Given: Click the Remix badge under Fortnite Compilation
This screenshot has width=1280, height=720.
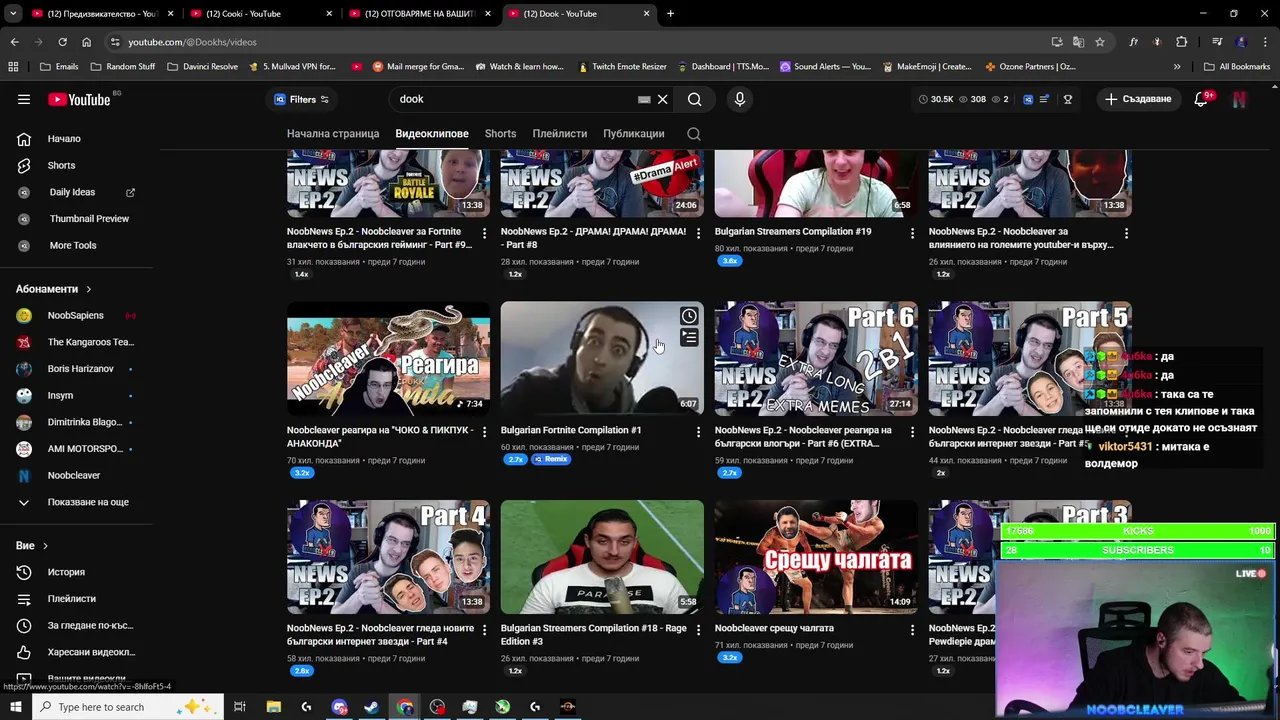Looking at the screenshot, I should [551, 459].
